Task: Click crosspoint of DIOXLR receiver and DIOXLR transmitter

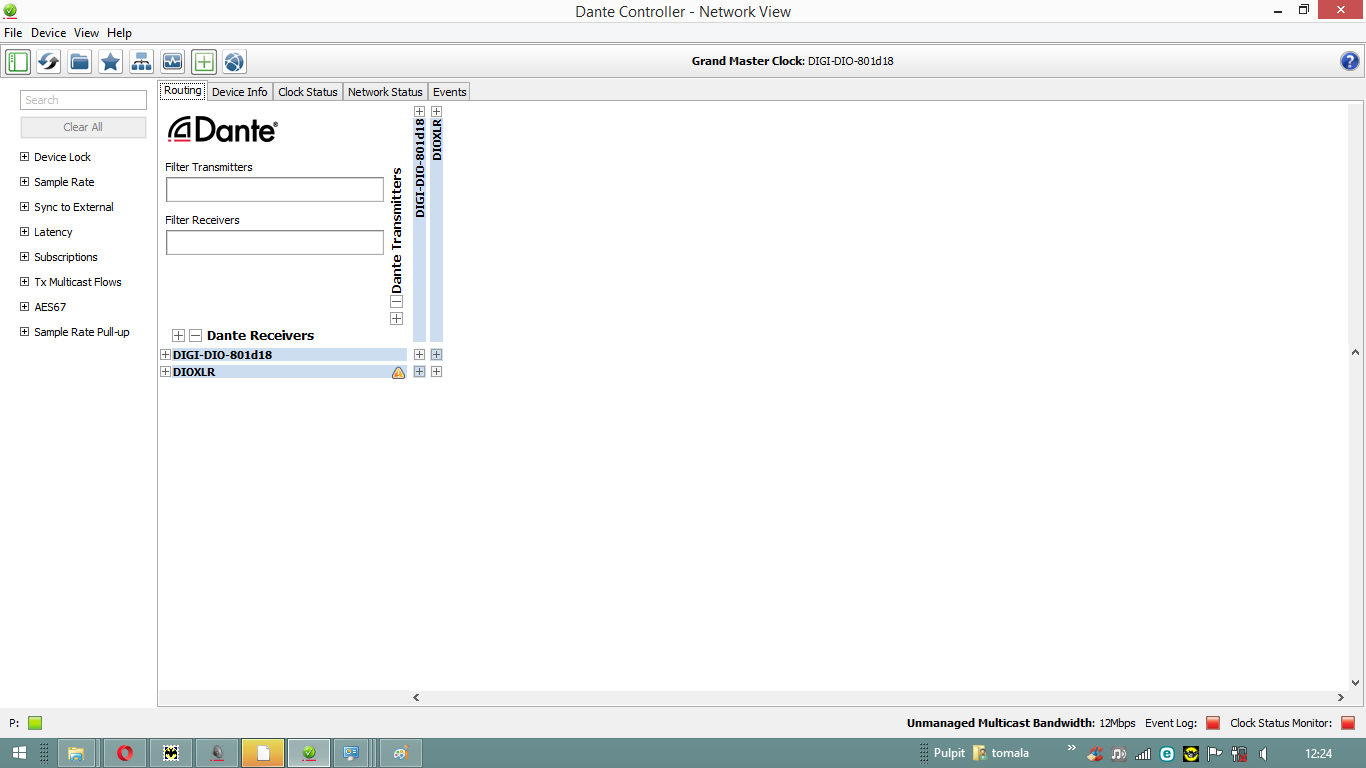Action: click(x=436, y=372)
